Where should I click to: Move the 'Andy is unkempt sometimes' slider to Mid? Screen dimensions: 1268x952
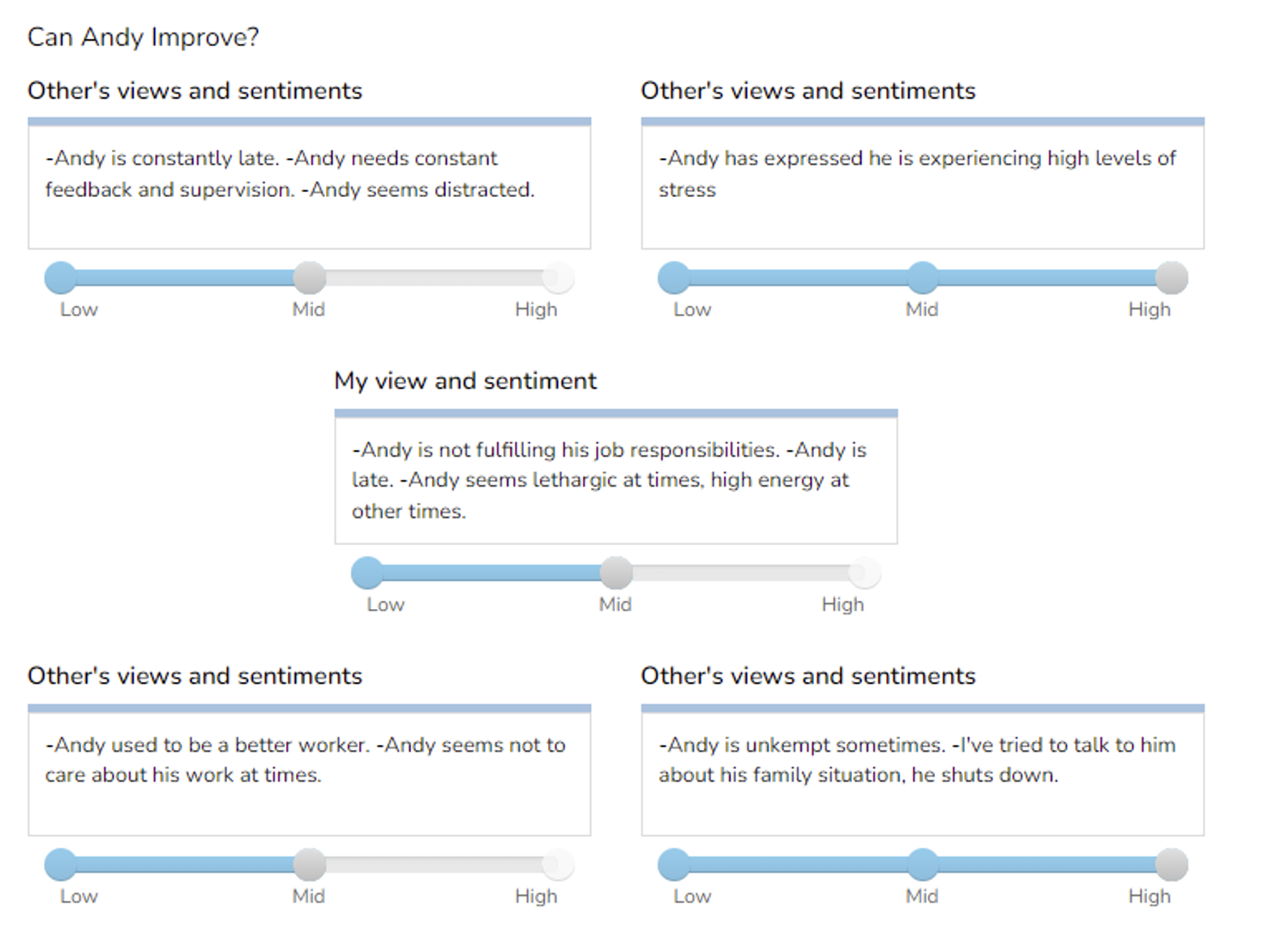(x=922, y=864)
